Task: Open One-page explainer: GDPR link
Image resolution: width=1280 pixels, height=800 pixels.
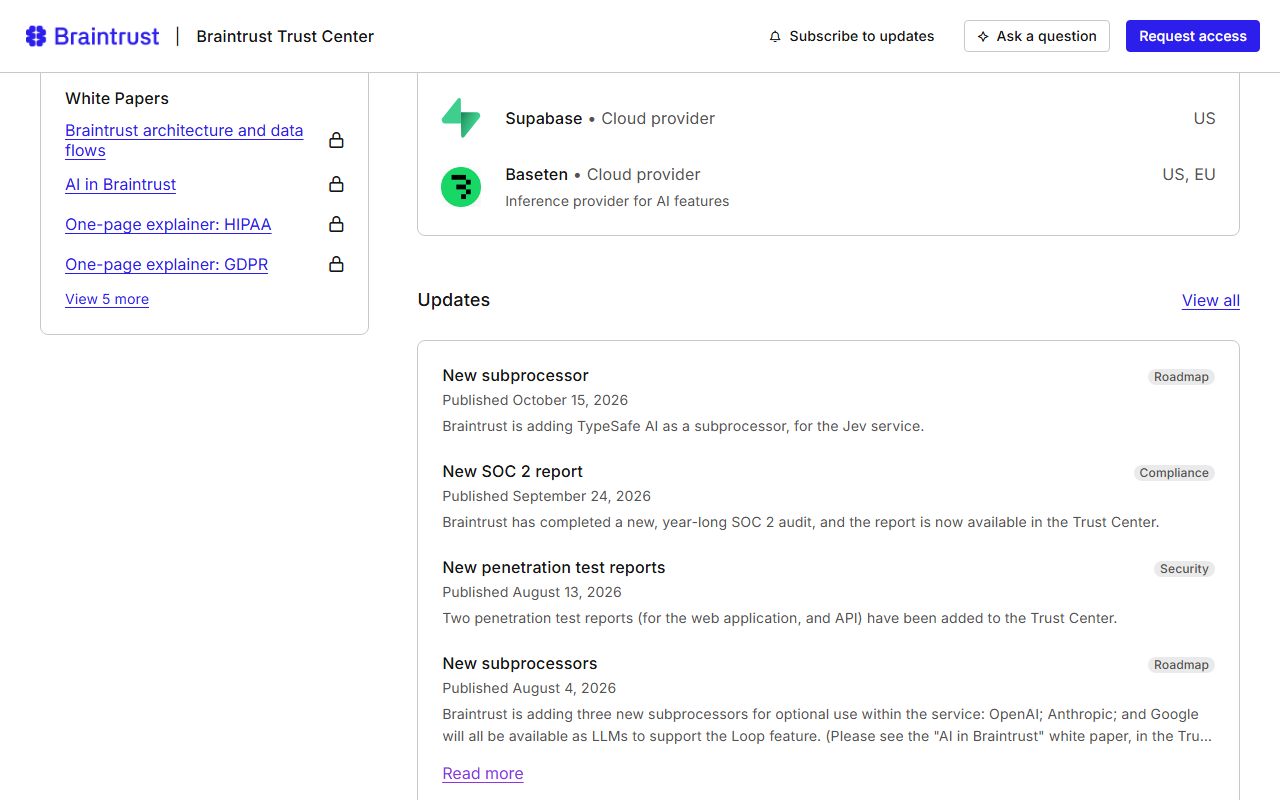Action: tap(167, 264)
